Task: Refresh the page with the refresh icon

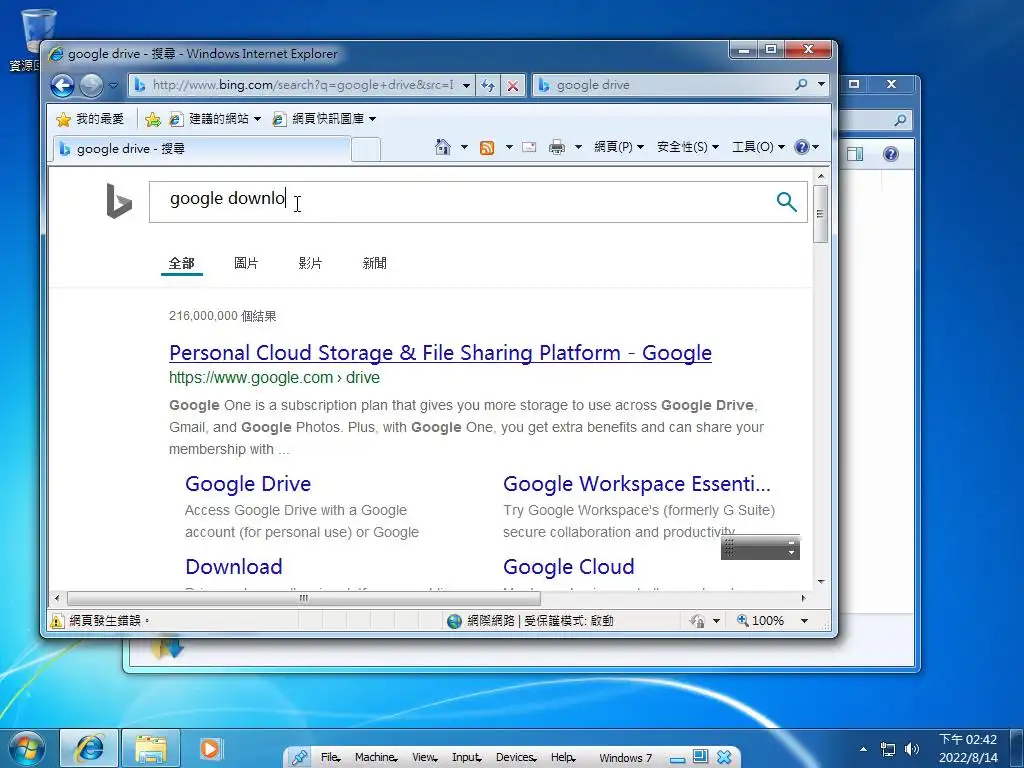Action: coord(488,86)
